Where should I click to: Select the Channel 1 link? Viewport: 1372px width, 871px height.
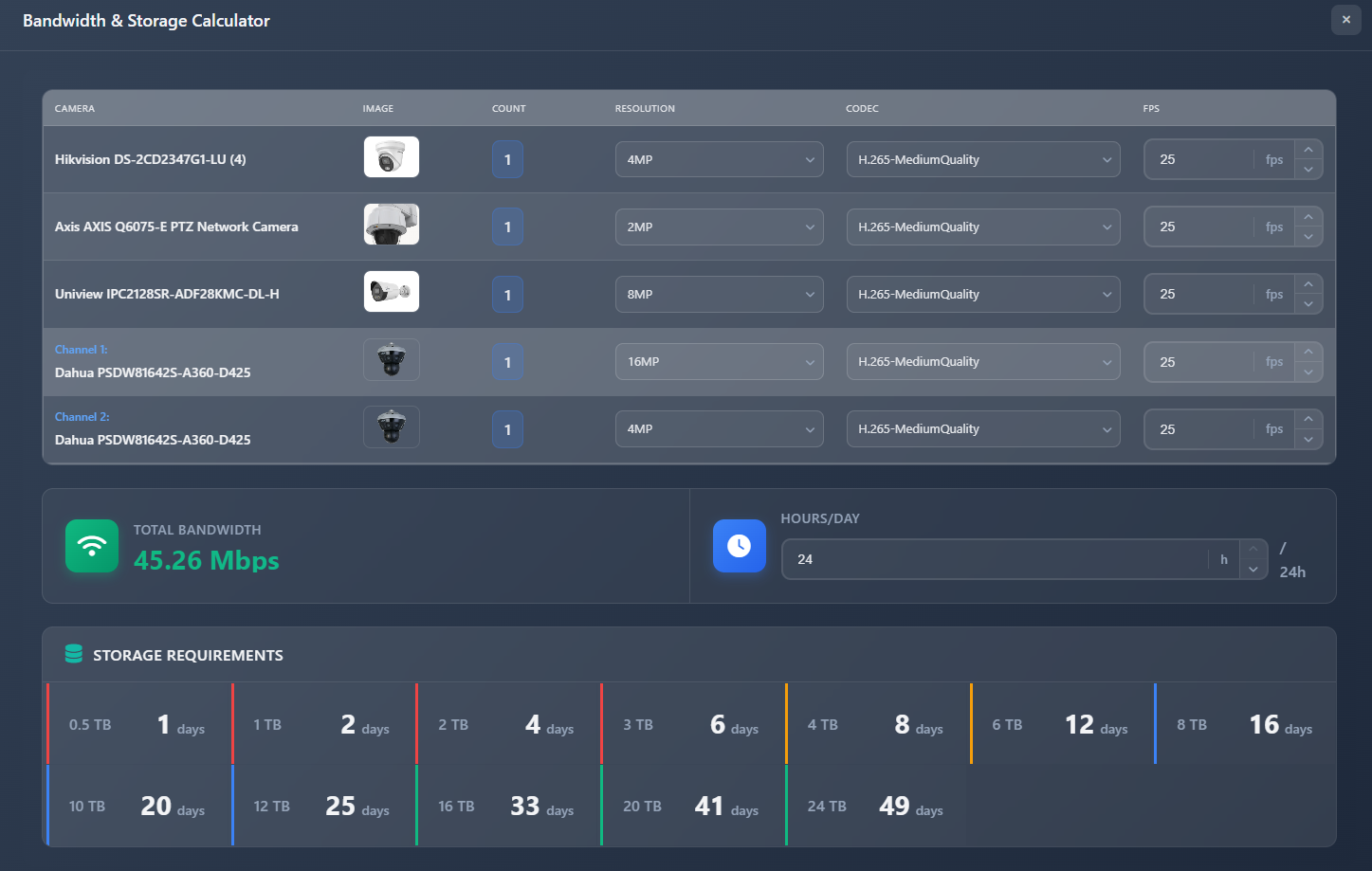pyautogui.click(x=81, y=349)
